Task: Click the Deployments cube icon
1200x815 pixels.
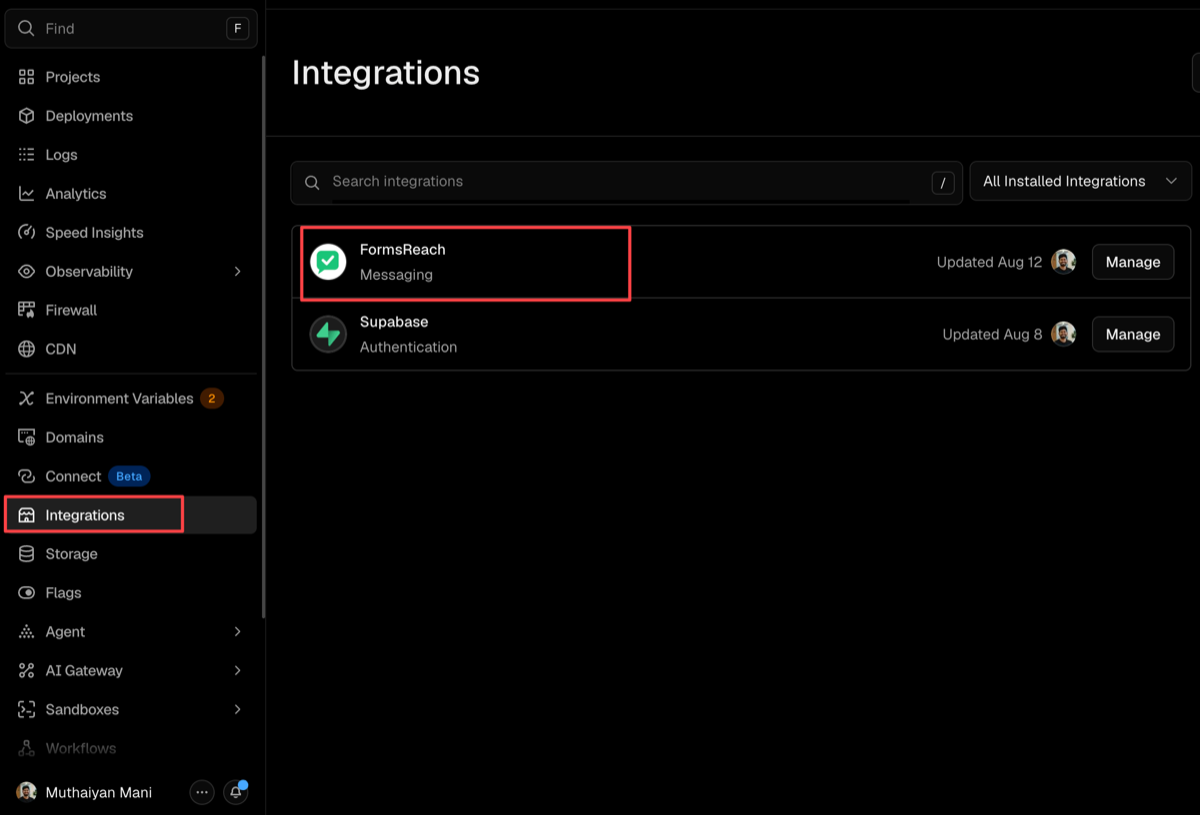Action: pos(27,116)
